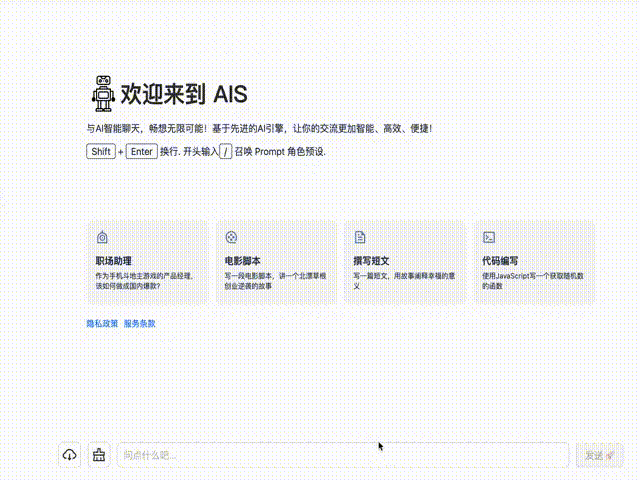640x480 pixels.
Task: Click the terminal icon on 代码编写
Action: click(489, 237)
